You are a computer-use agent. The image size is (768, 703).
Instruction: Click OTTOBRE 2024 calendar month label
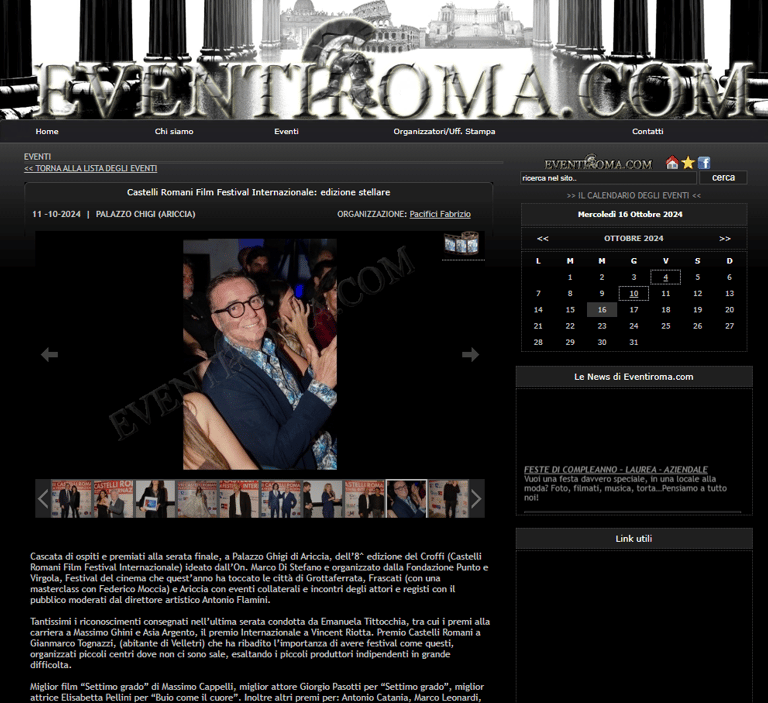[634, 239]
